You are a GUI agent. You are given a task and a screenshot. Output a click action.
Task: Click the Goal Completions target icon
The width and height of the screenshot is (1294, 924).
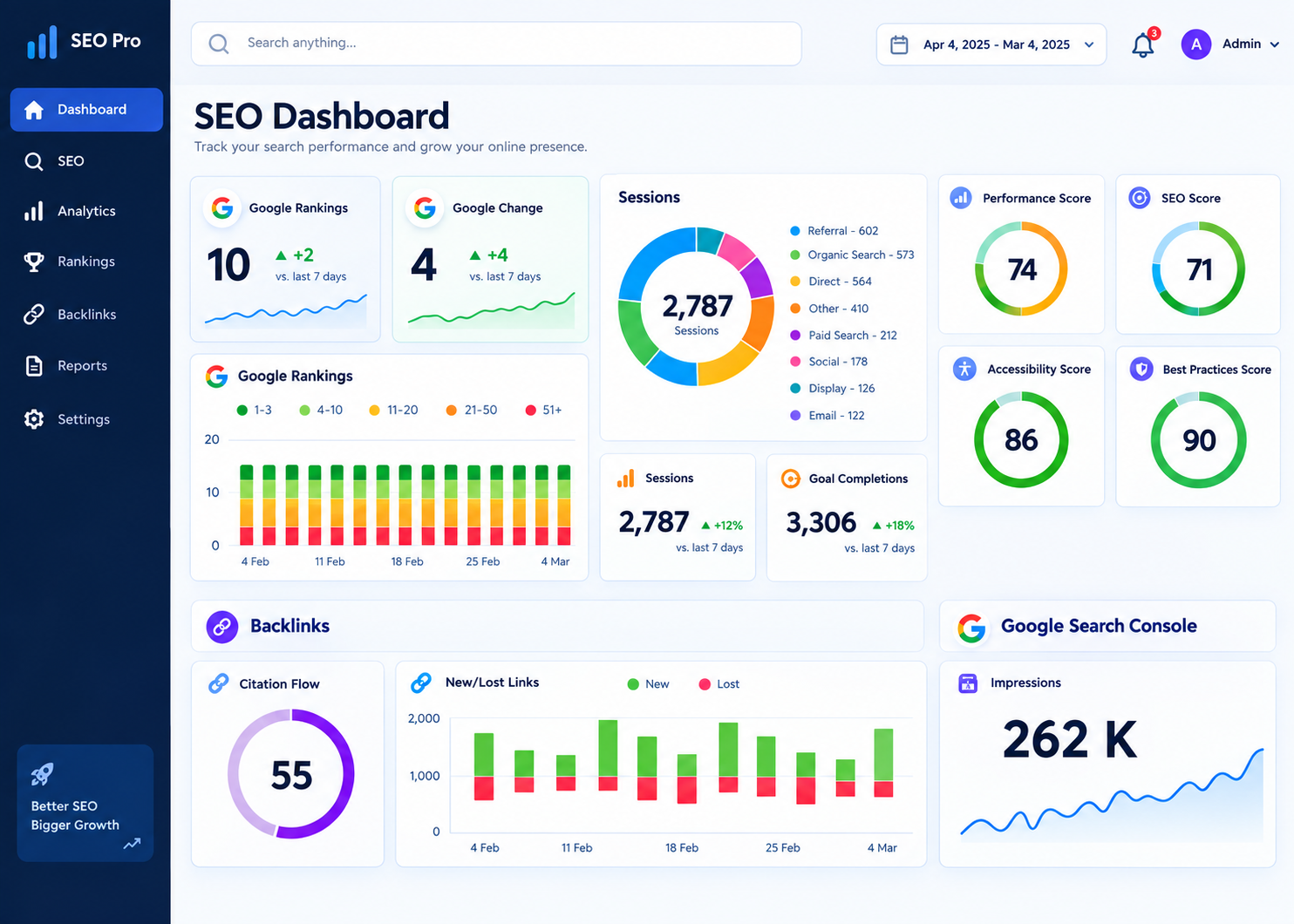tap(791, 479)
